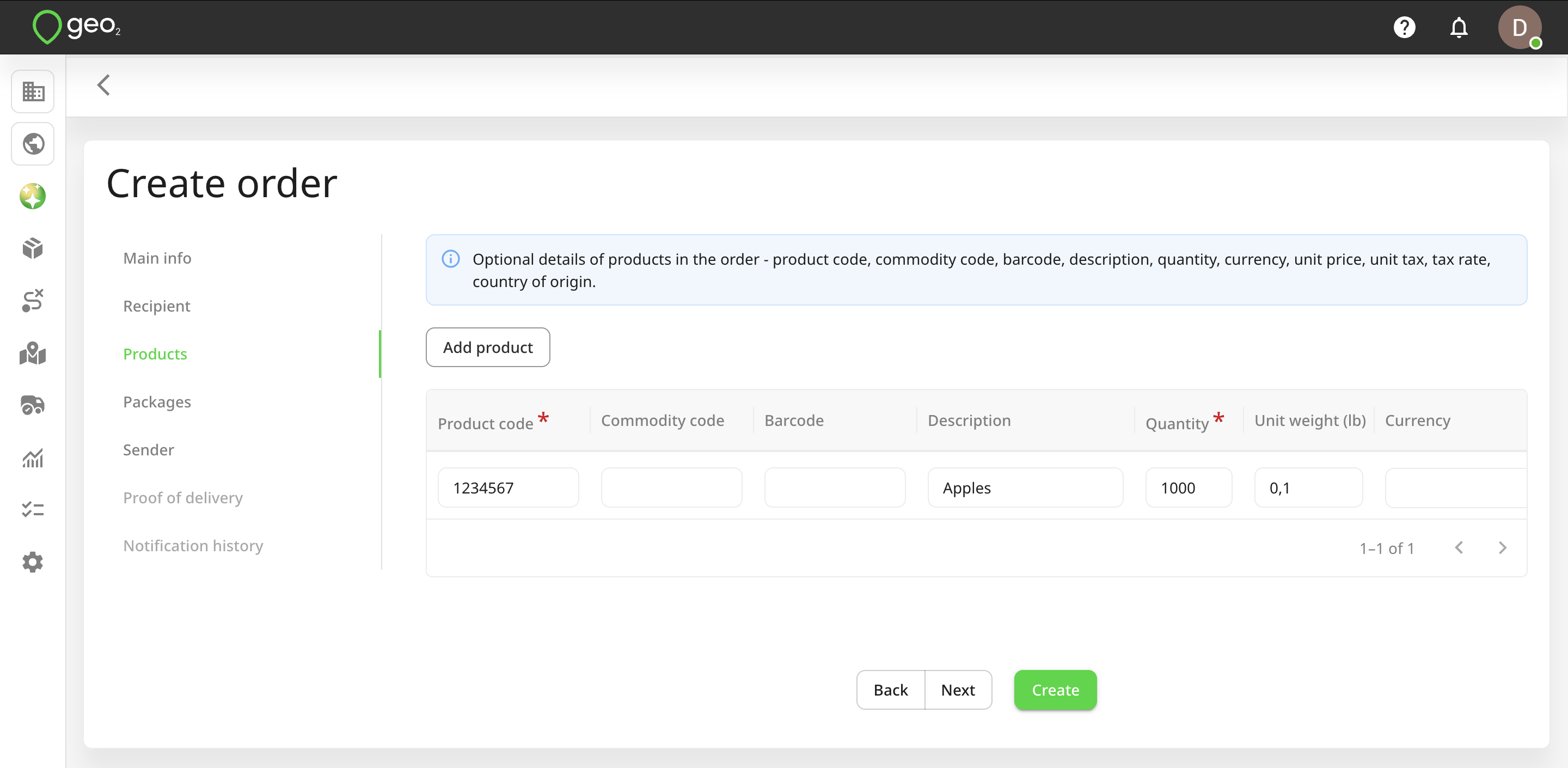Select the Products step

pos(155,354)
